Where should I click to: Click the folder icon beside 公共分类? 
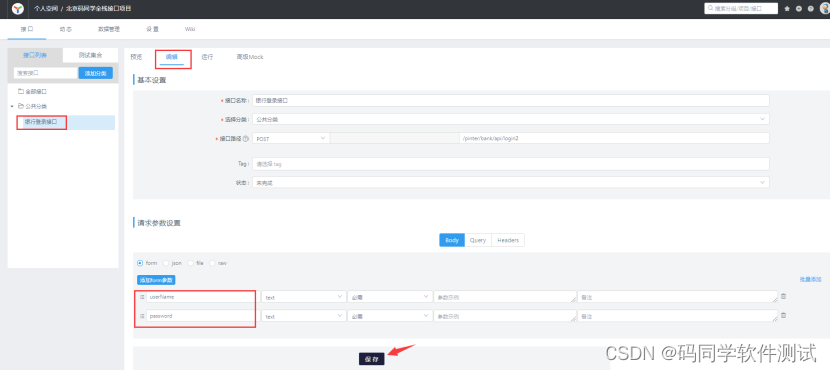tap(21, 106)
